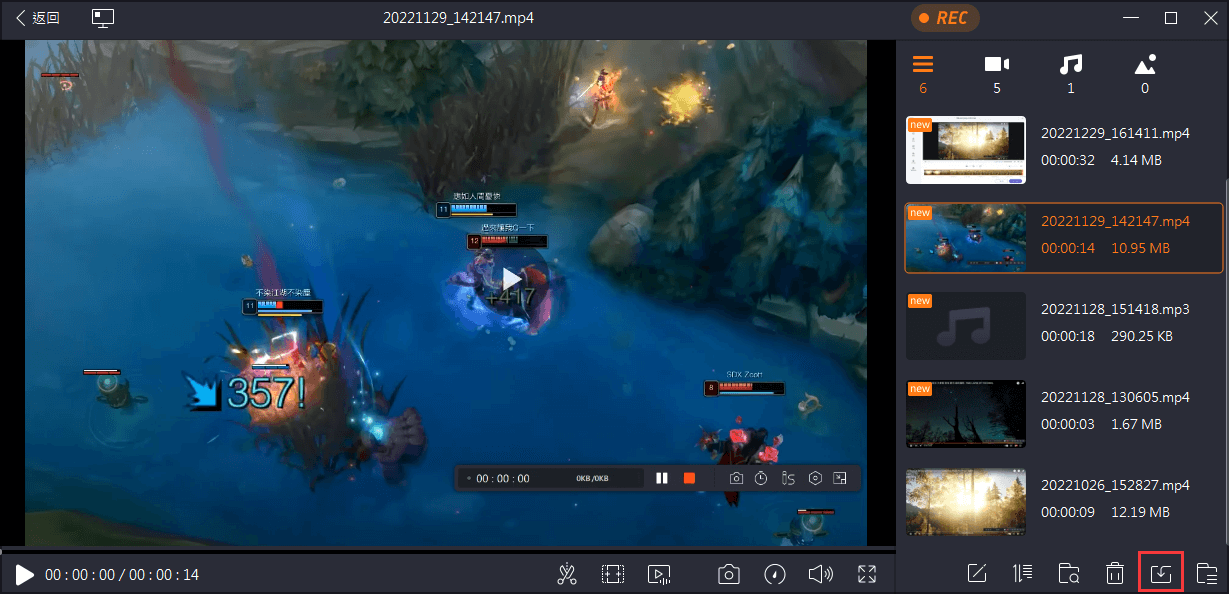Image resolution: width=1229 pixels, height=594 pixels.
Task: Click the sort list icon
Action: 1022,574
